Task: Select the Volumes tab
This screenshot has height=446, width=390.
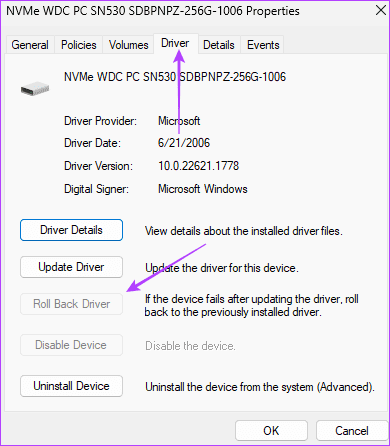Action: 128,45
